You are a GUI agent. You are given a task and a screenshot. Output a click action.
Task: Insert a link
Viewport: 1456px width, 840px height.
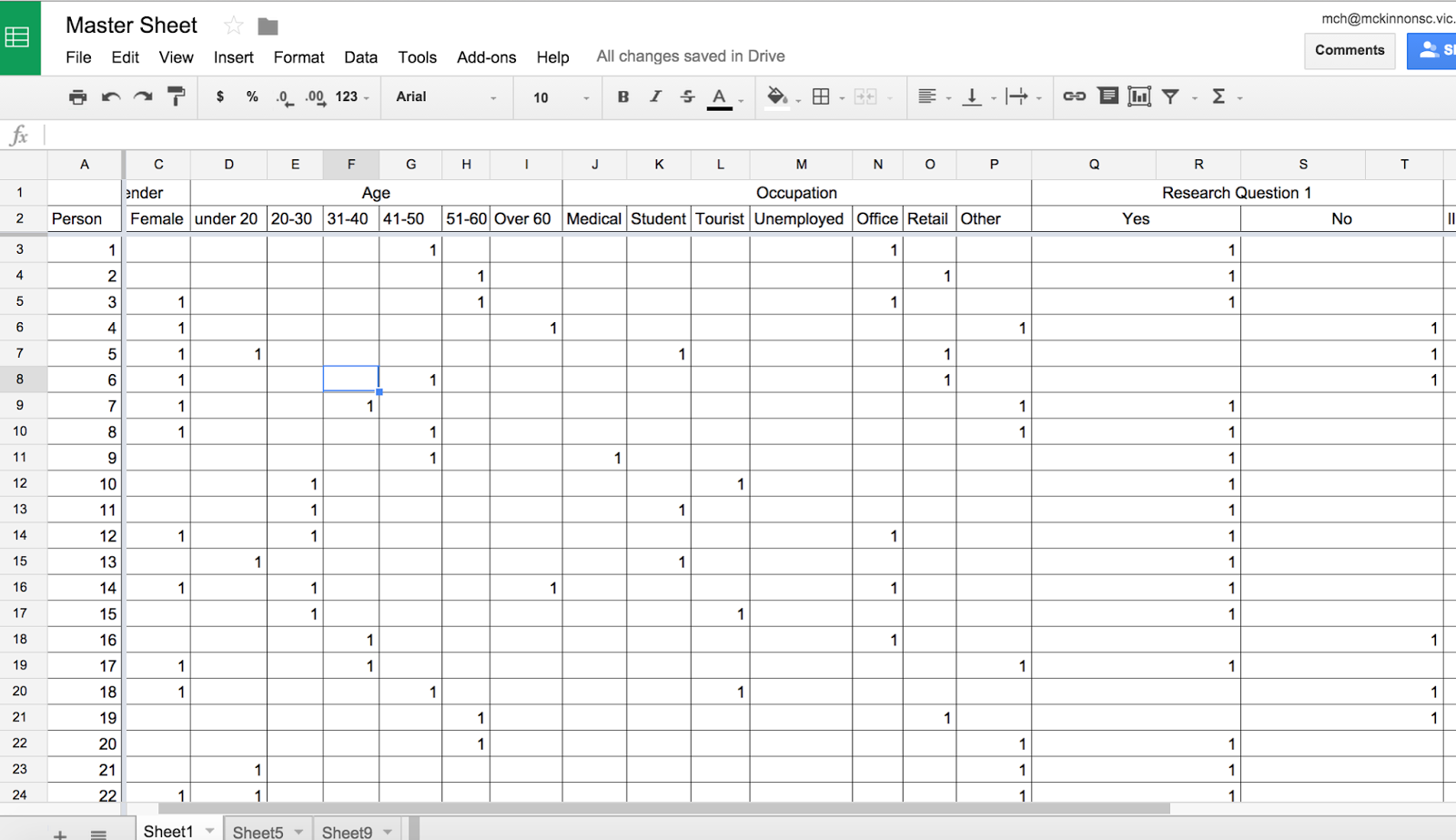click(1075, 96)
